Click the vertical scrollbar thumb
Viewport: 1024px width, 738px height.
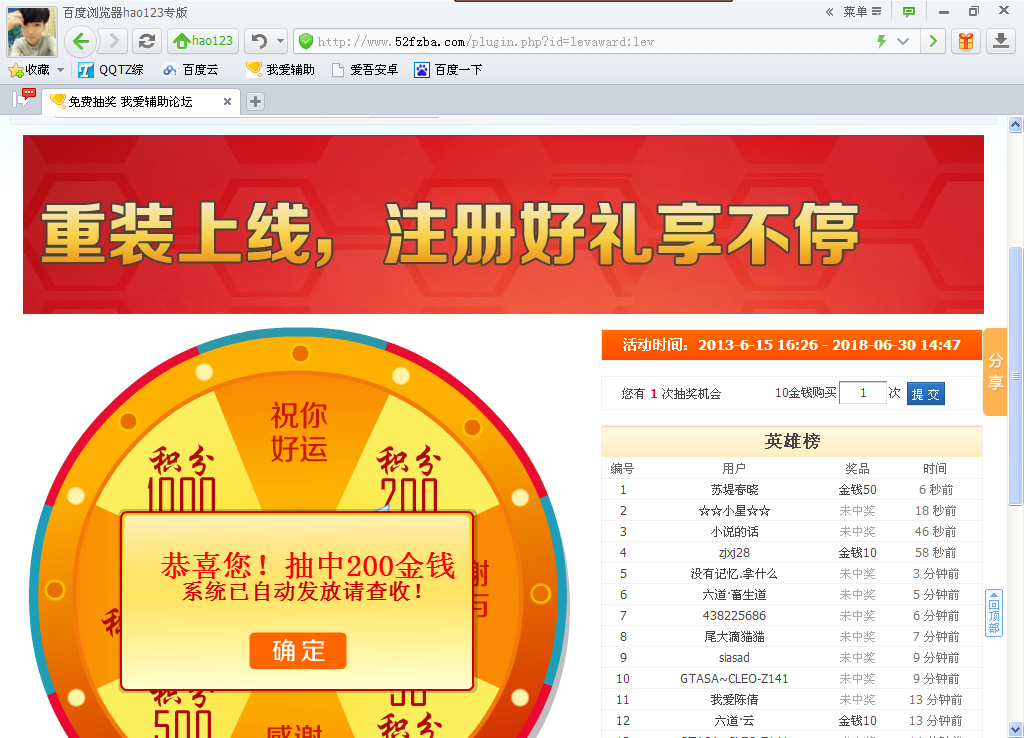1015,376
